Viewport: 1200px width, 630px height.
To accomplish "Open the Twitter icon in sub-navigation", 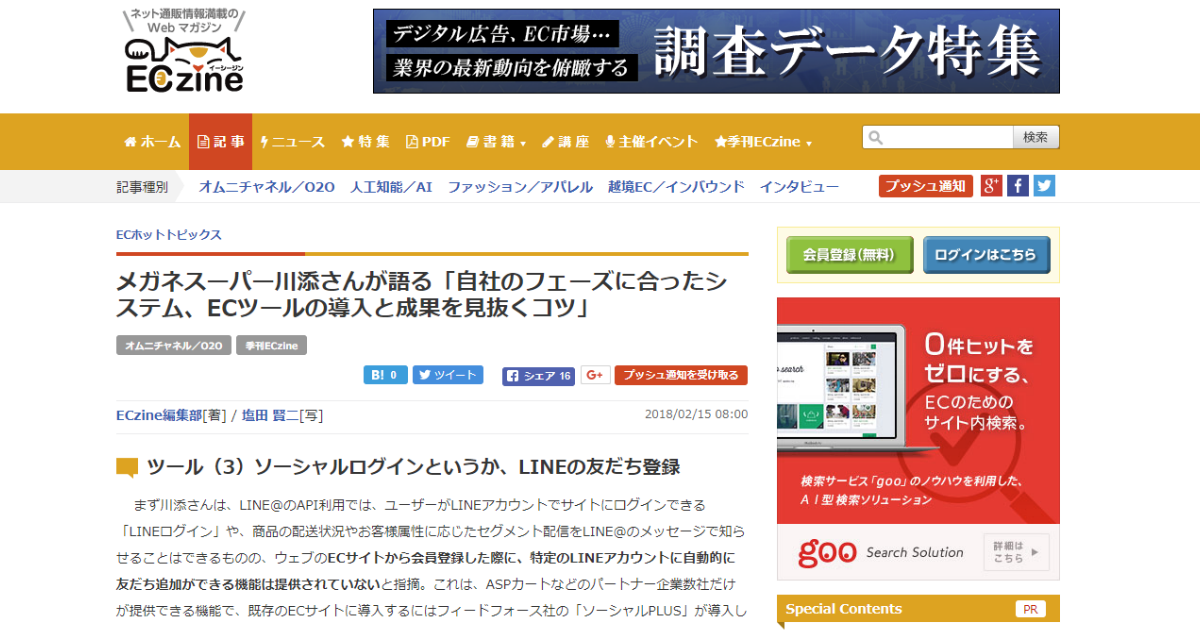I will click(x=1044, y=186).
